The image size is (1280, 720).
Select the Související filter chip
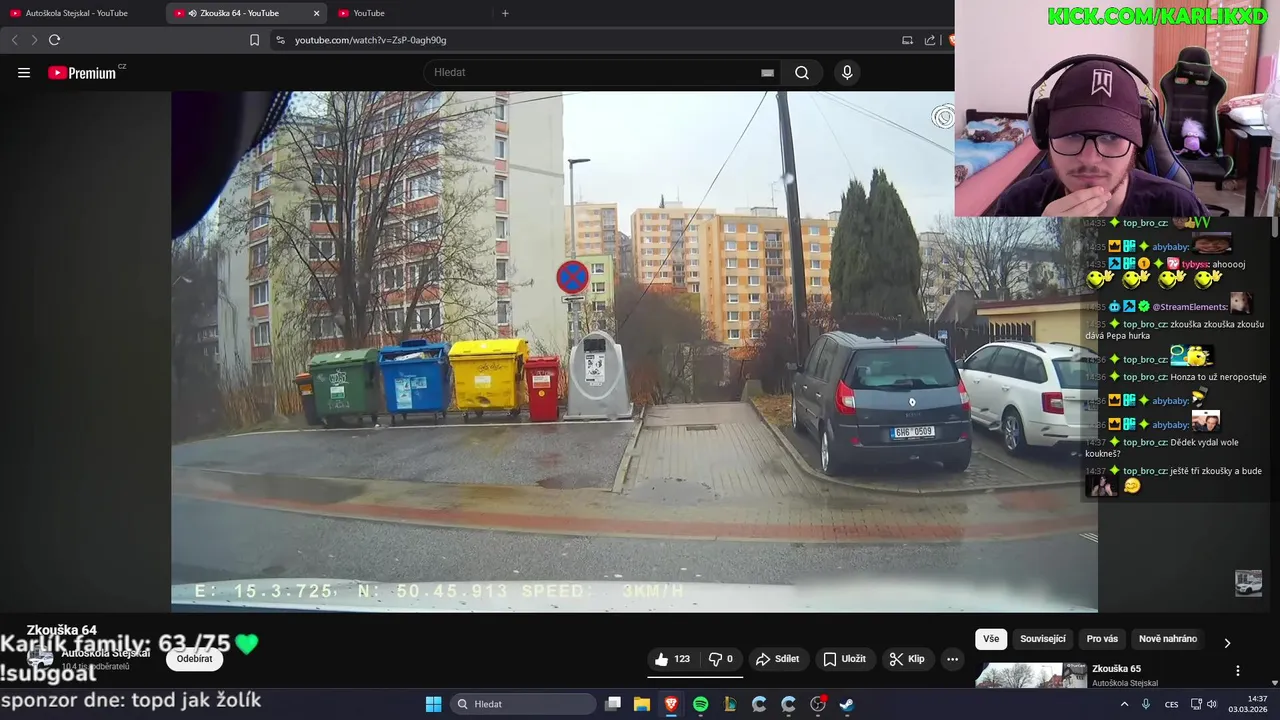[x=1043, y=639]
